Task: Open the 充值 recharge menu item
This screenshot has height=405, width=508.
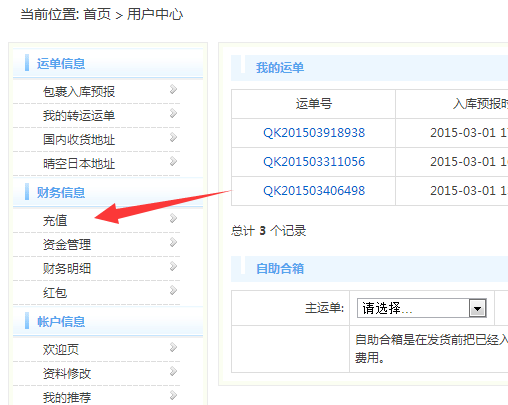Action: pyautogui.click(x=55, y=221)
